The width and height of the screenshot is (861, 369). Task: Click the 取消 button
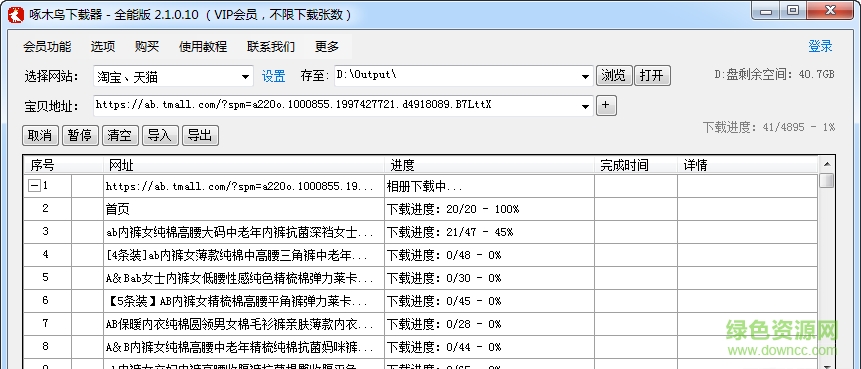41,136
